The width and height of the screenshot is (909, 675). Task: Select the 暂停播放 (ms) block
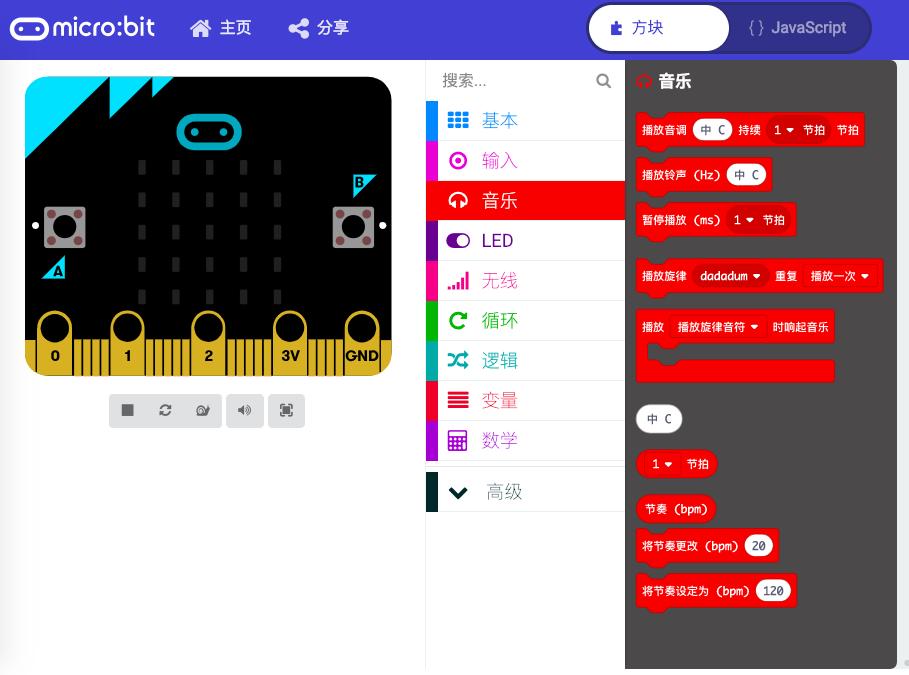(x=681, y=220)
